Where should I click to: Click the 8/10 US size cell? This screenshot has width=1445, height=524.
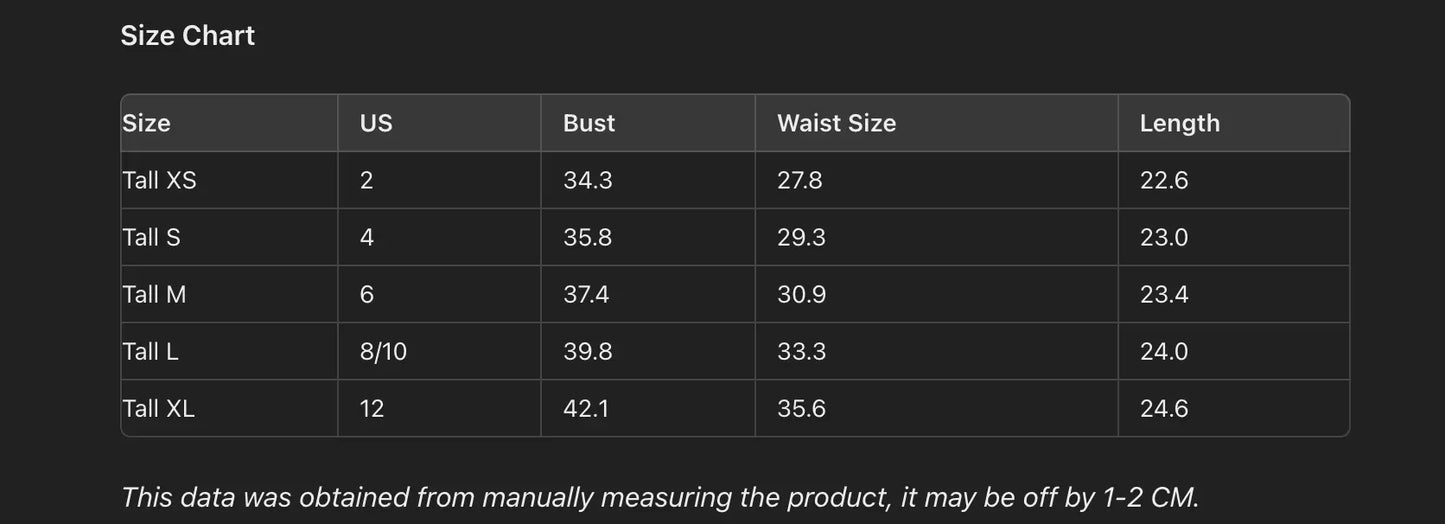point(383,351)
